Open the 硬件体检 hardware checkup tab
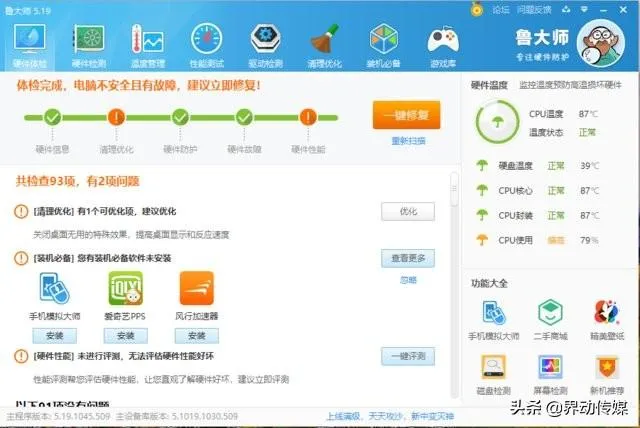The height and width of the screenshot is (428, 640). tap(29, 46)
